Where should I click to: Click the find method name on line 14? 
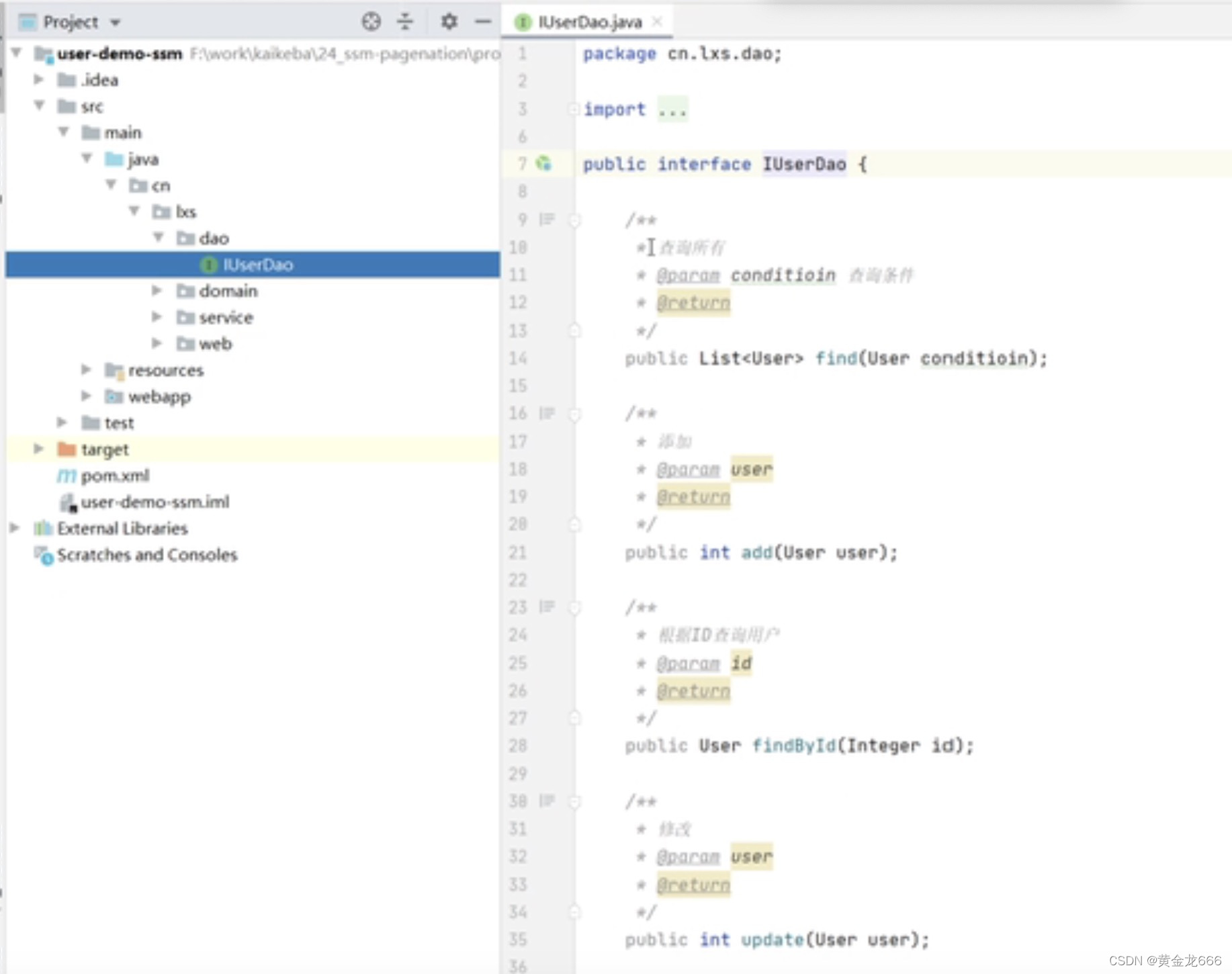click(836, 358)
